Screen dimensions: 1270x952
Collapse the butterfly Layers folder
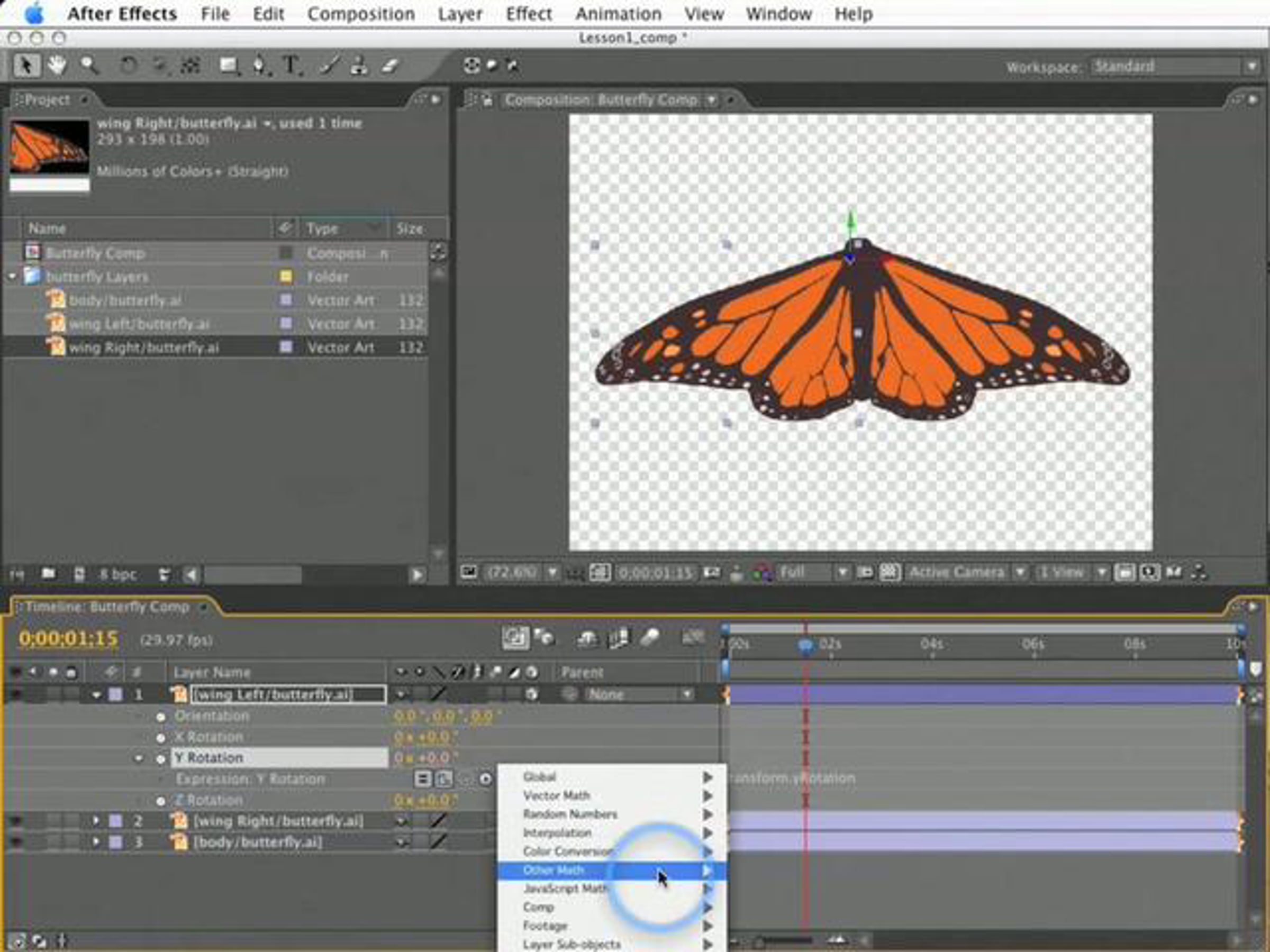12,277
